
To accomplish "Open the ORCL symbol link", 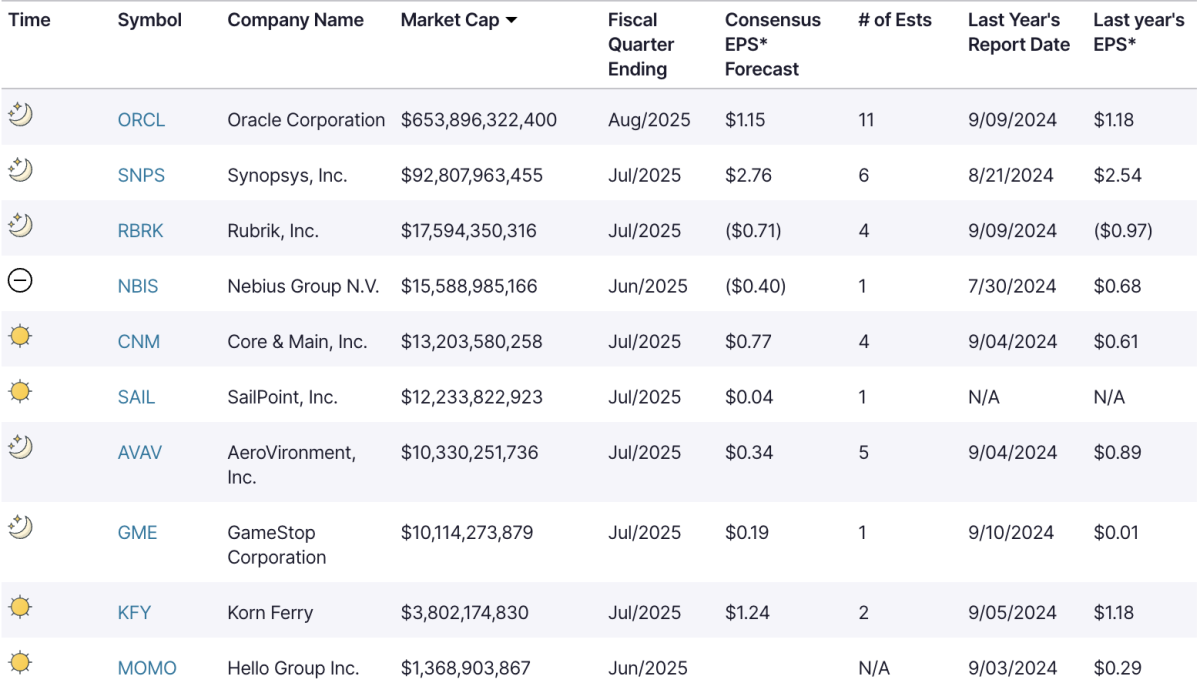I will tap(141, 120).
